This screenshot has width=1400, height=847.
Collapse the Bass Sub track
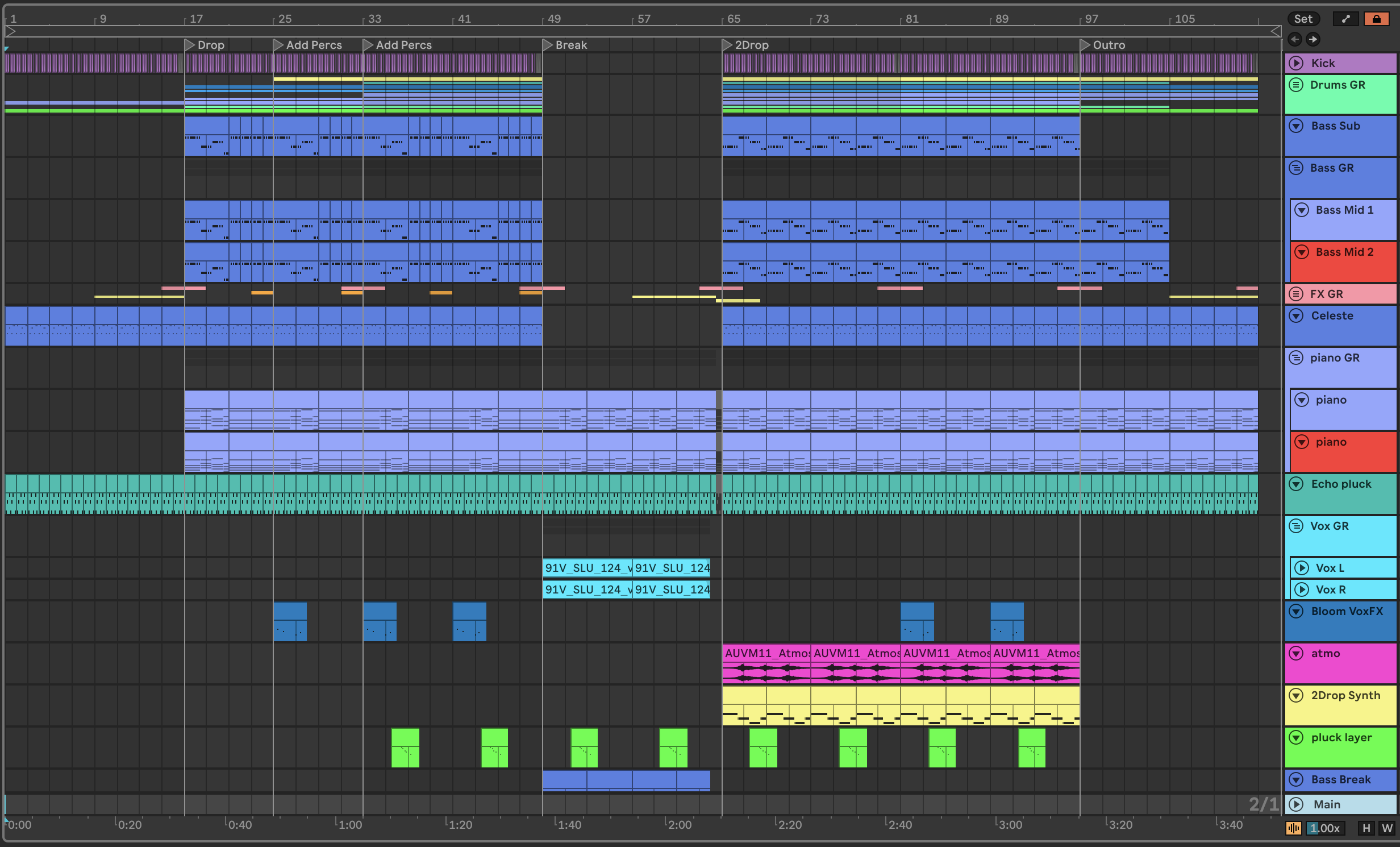[1296, 126]
